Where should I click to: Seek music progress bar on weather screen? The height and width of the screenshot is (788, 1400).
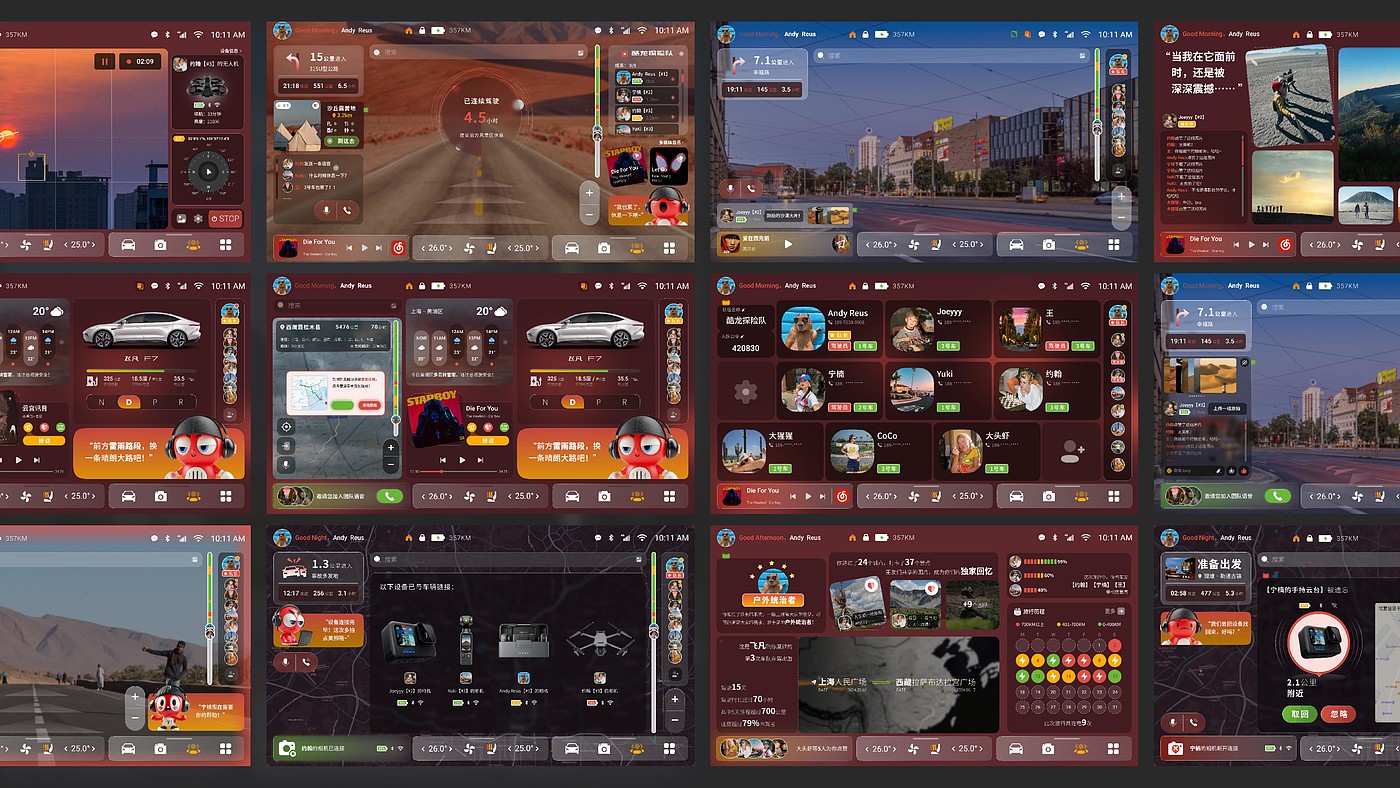click(458, 472)
